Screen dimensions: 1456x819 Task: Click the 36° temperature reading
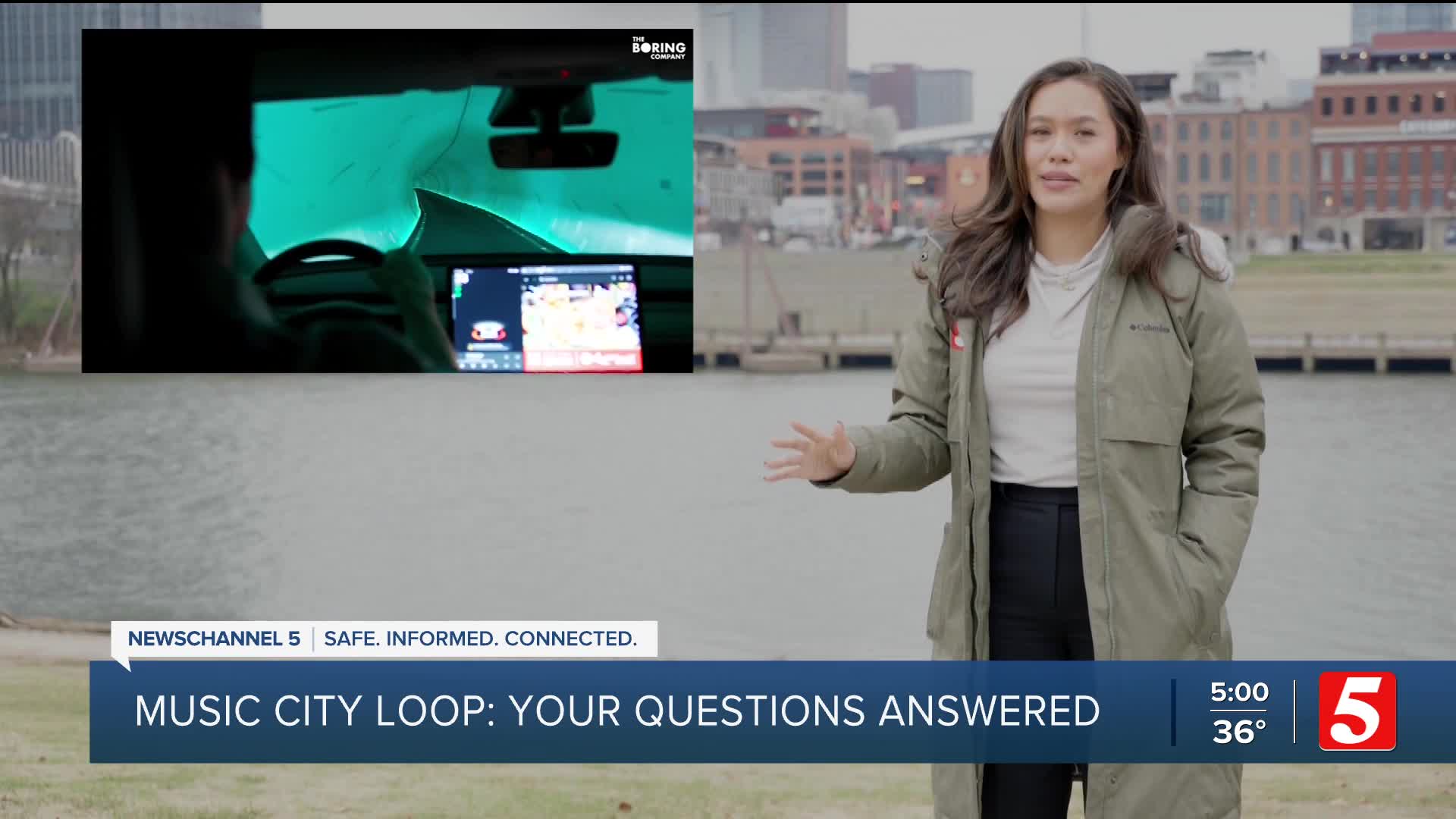1238,732
